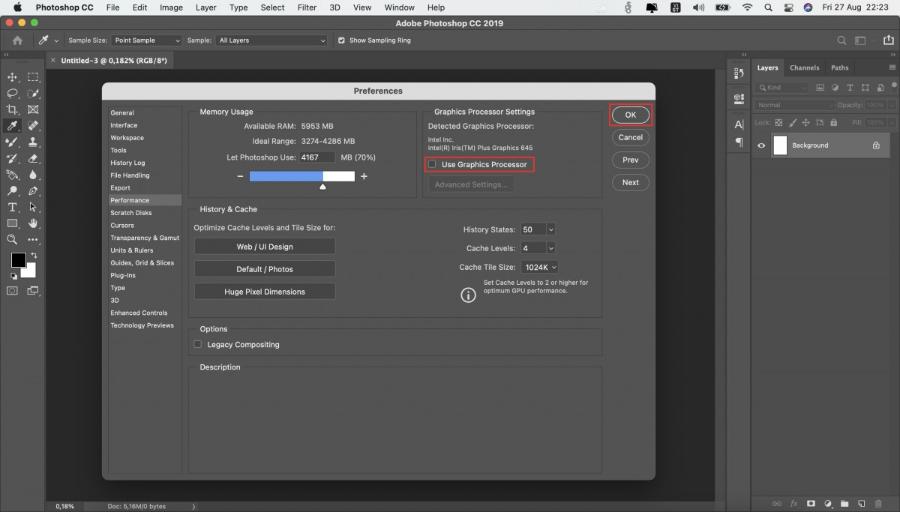Open History States dropdown arrow
900x512 pixels.
550,229
